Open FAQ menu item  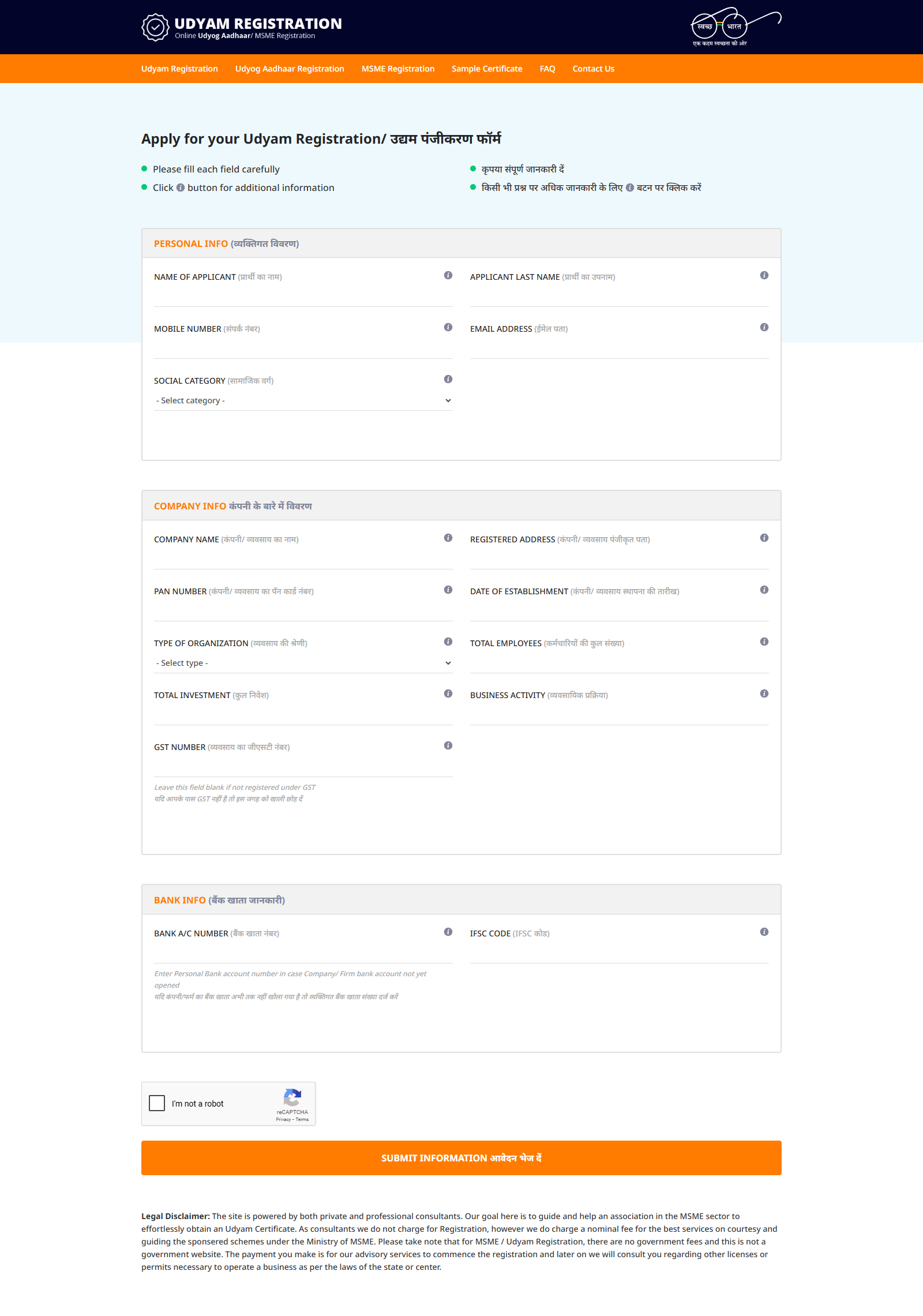547,69
